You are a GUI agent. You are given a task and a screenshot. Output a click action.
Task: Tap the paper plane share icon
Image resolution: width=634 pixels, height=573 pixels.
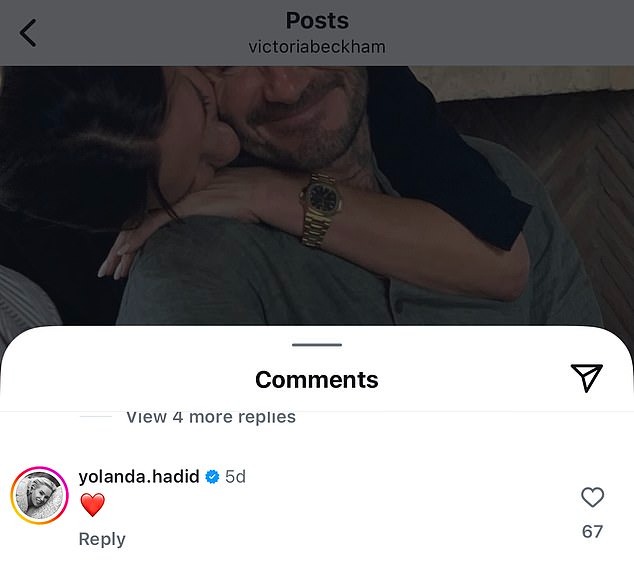pyautogui.click(x=587, y=376)
